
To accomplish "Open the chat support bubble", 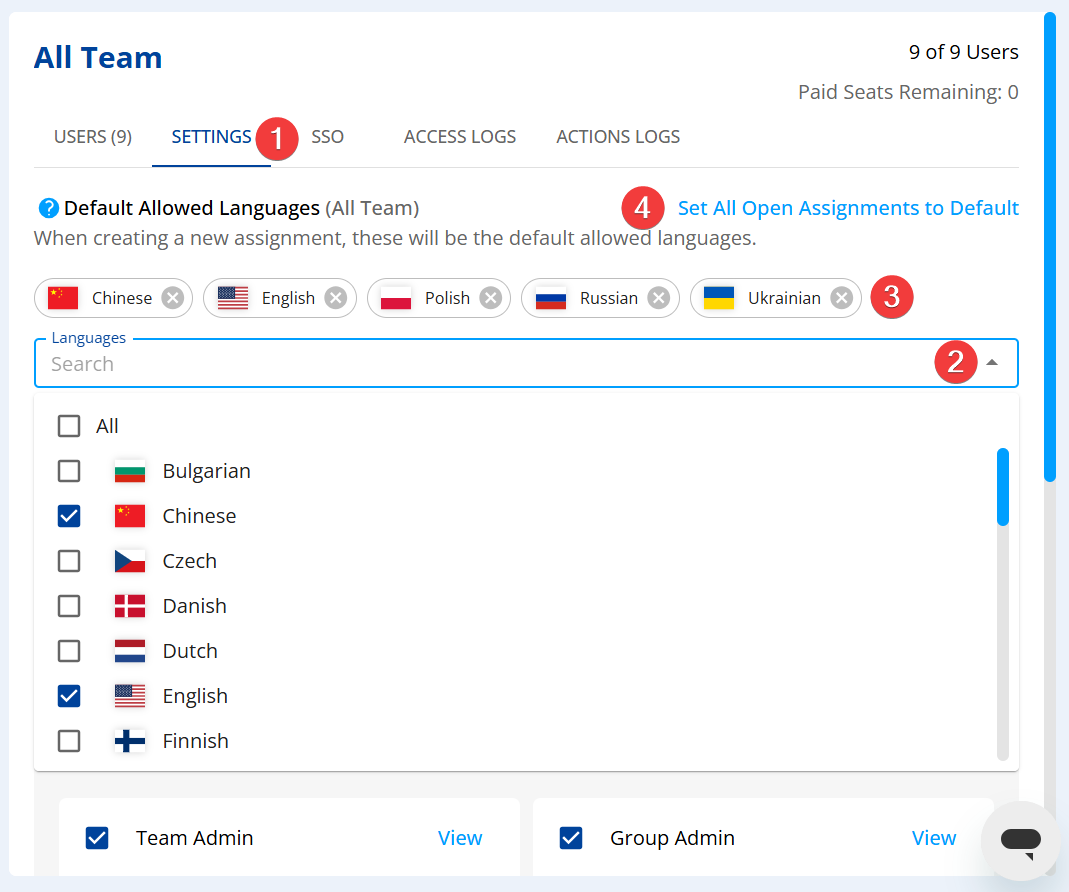I will point(1020,841).
